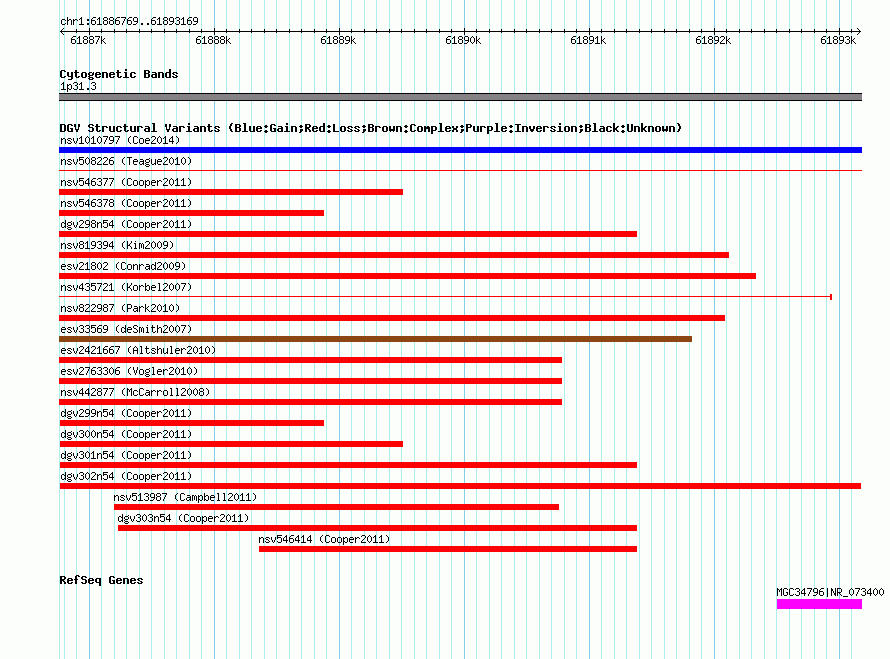The image size is (890, 659).
Task: Click the red bar under dgv301n54
Action: [348, 465]
